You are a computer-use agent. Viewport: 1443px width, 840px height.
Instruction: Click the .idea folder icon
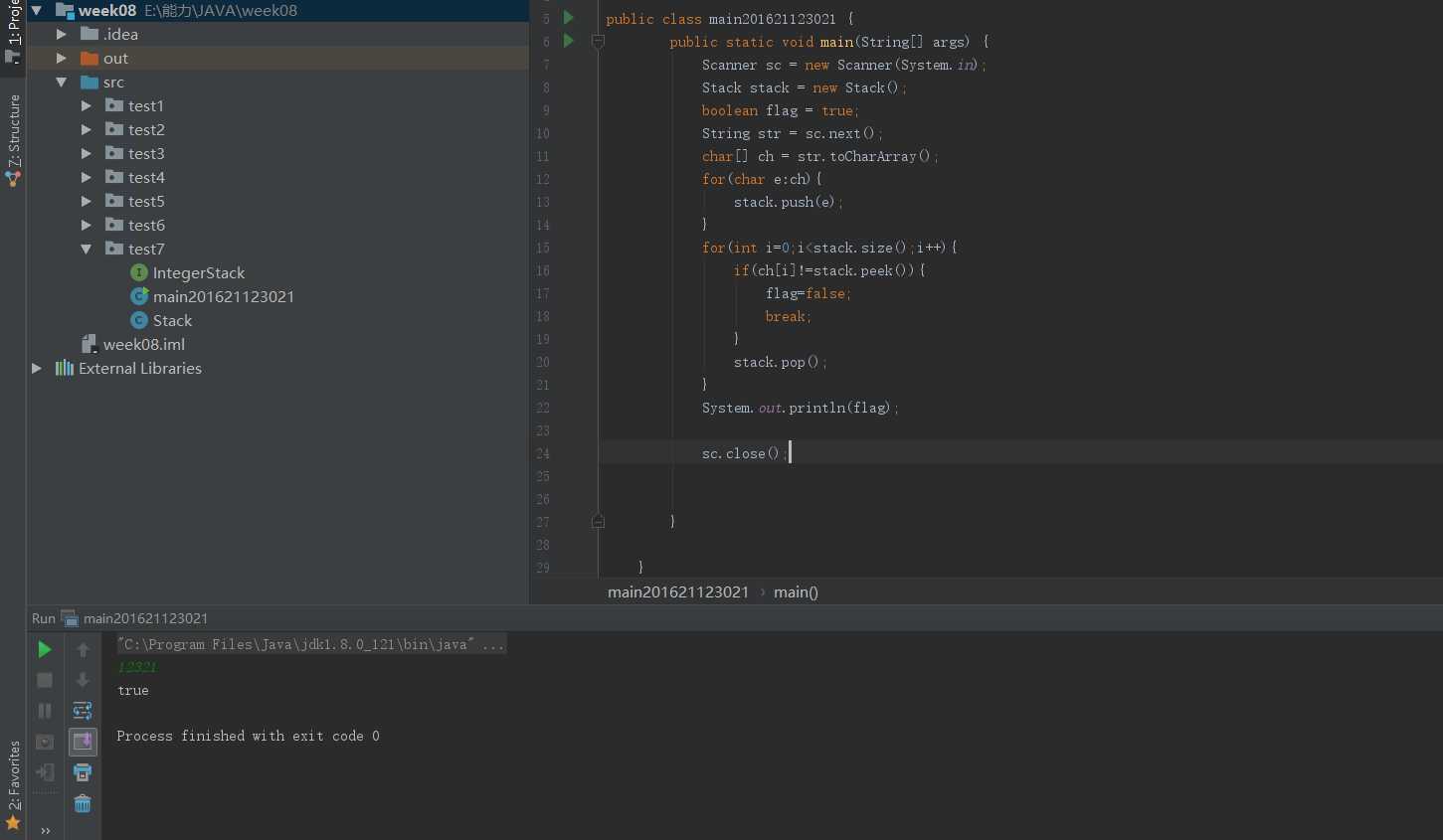pyautogui.click(x=90, y=34)
